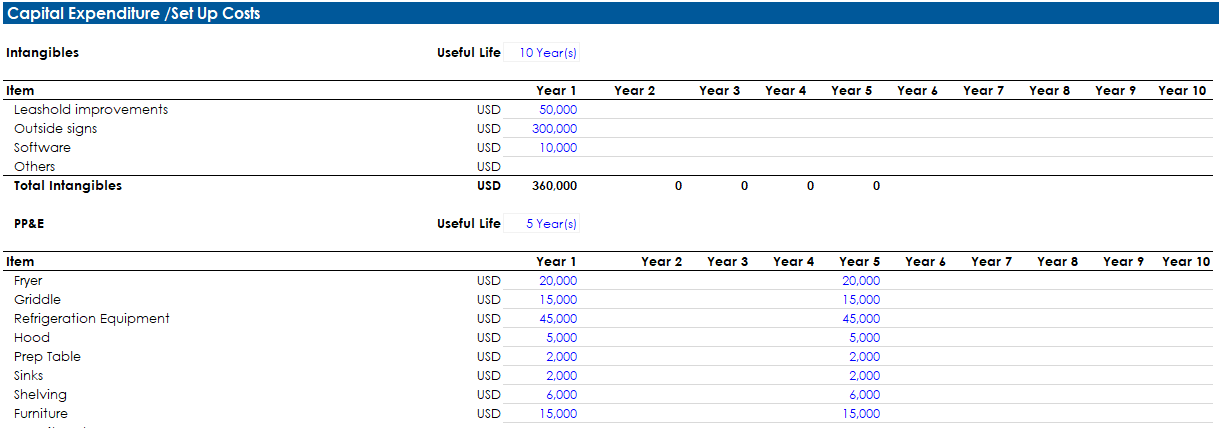Select the Griddle row label

pos(37,300)
